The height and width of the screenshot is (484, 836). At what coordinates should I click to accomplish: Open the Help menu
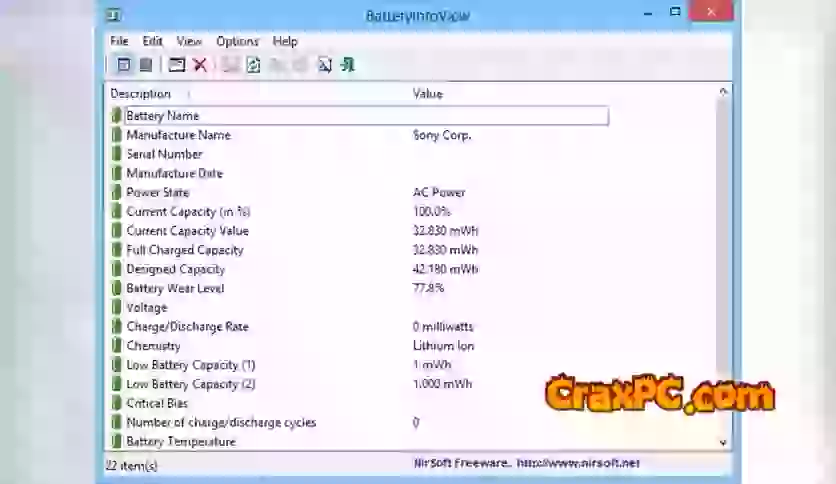pyautogui.click(x=285, y=41)
